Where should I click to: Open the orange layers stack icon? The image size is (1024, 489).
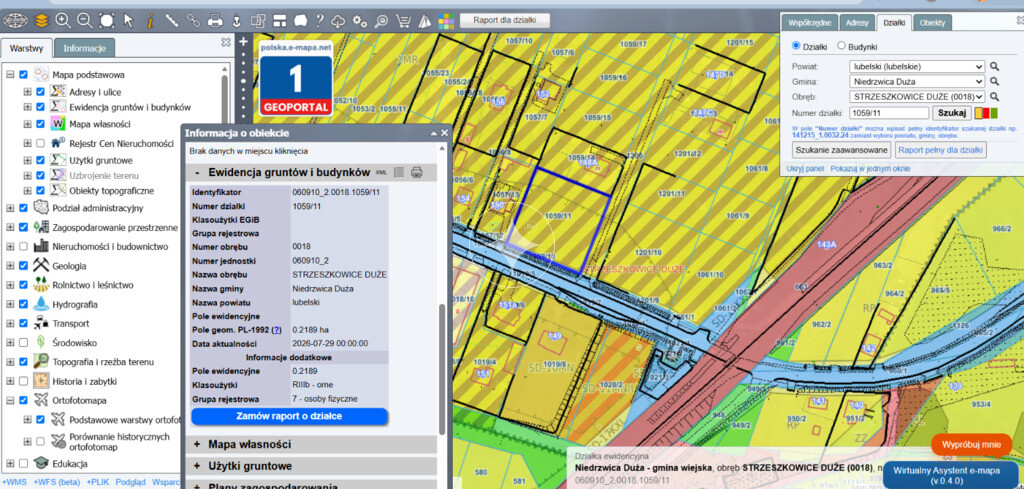pyautogui.click(x=42, y=21)
